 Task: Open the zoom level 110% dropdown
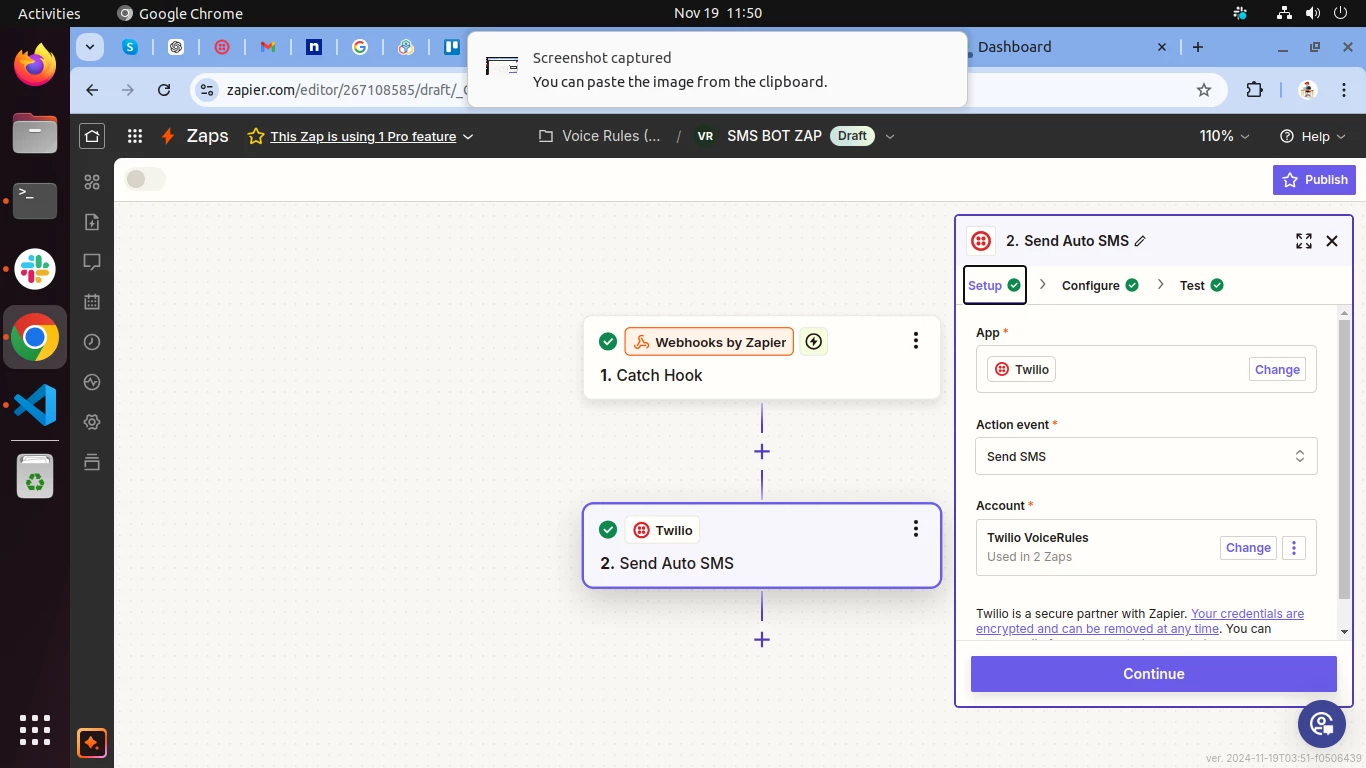[x=1226, y=136]
